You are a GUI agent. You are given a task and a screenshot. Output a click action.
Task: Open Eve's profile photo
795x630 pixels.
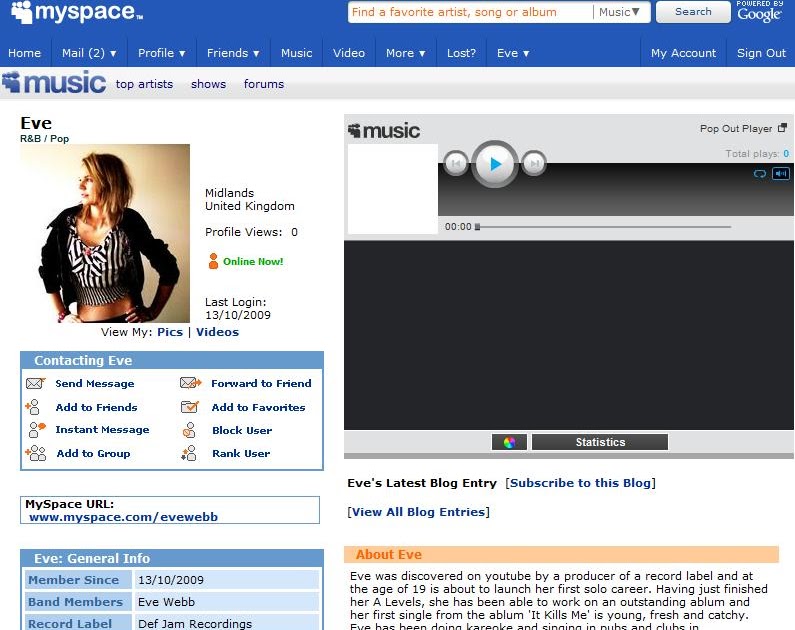tap(105, 233)
